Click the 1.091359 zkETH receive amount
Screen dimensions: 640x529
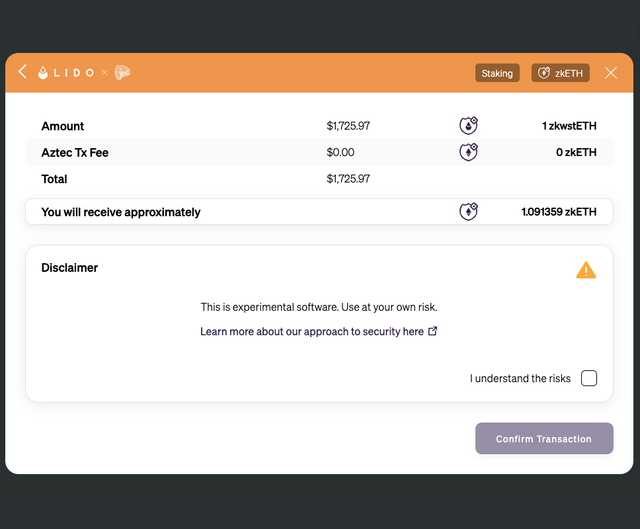coord(559,211)
